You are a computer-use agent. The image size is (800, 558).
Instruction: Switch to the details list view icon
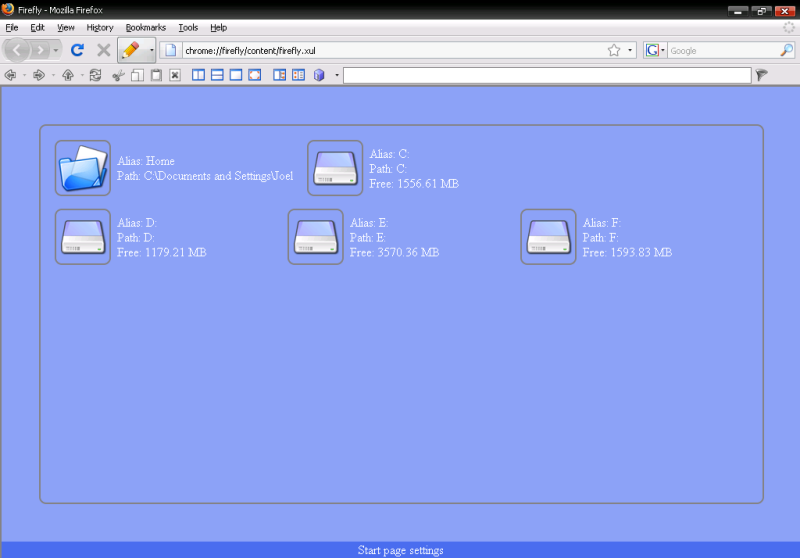point(298,75)
